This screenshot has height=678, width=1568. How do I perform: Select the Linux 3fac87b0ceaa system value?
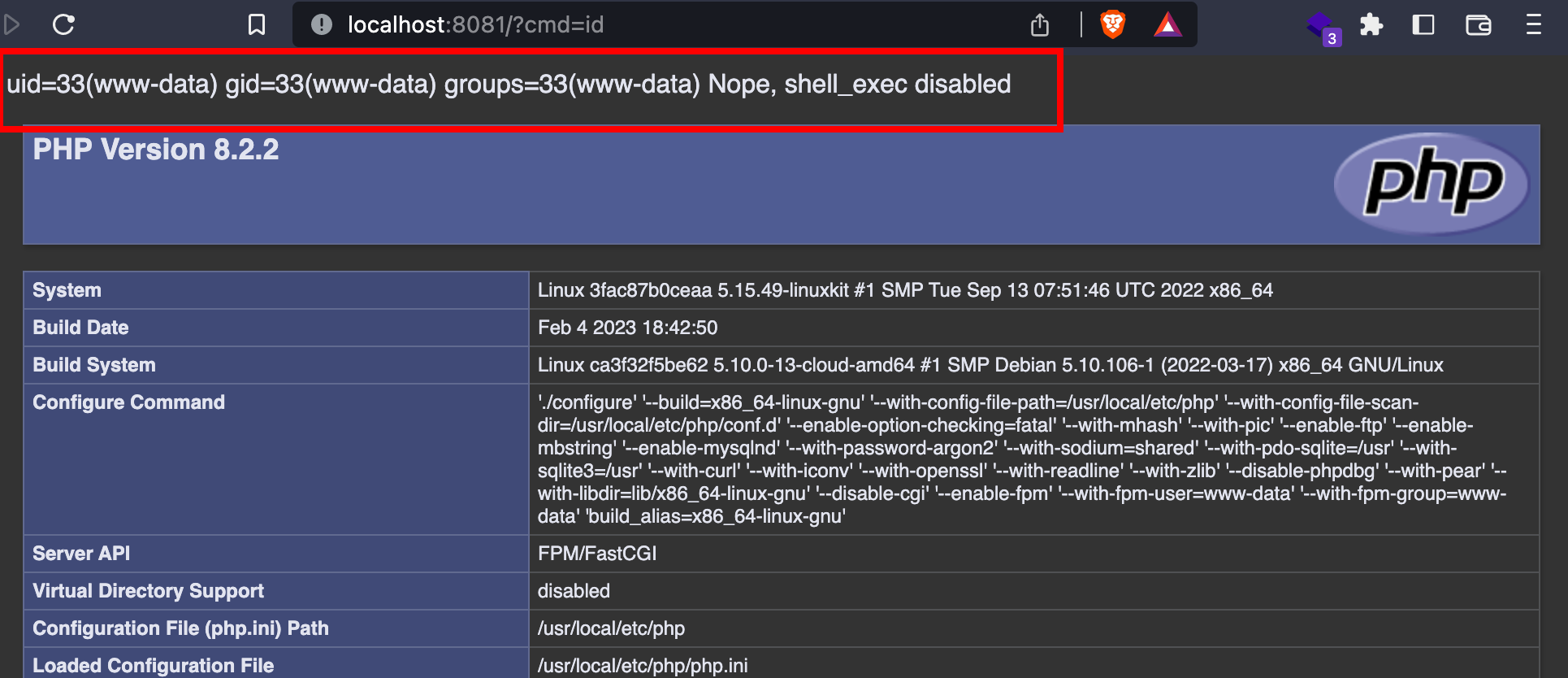(905, 290)
